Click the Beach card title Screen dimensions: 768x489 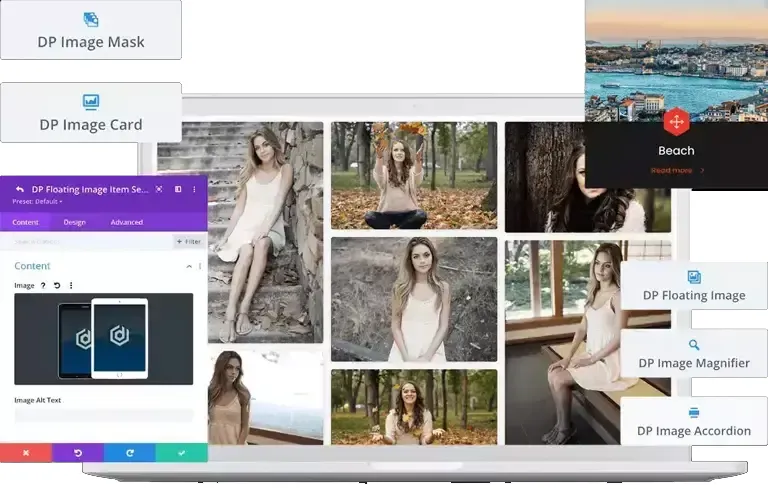[676, 150]
